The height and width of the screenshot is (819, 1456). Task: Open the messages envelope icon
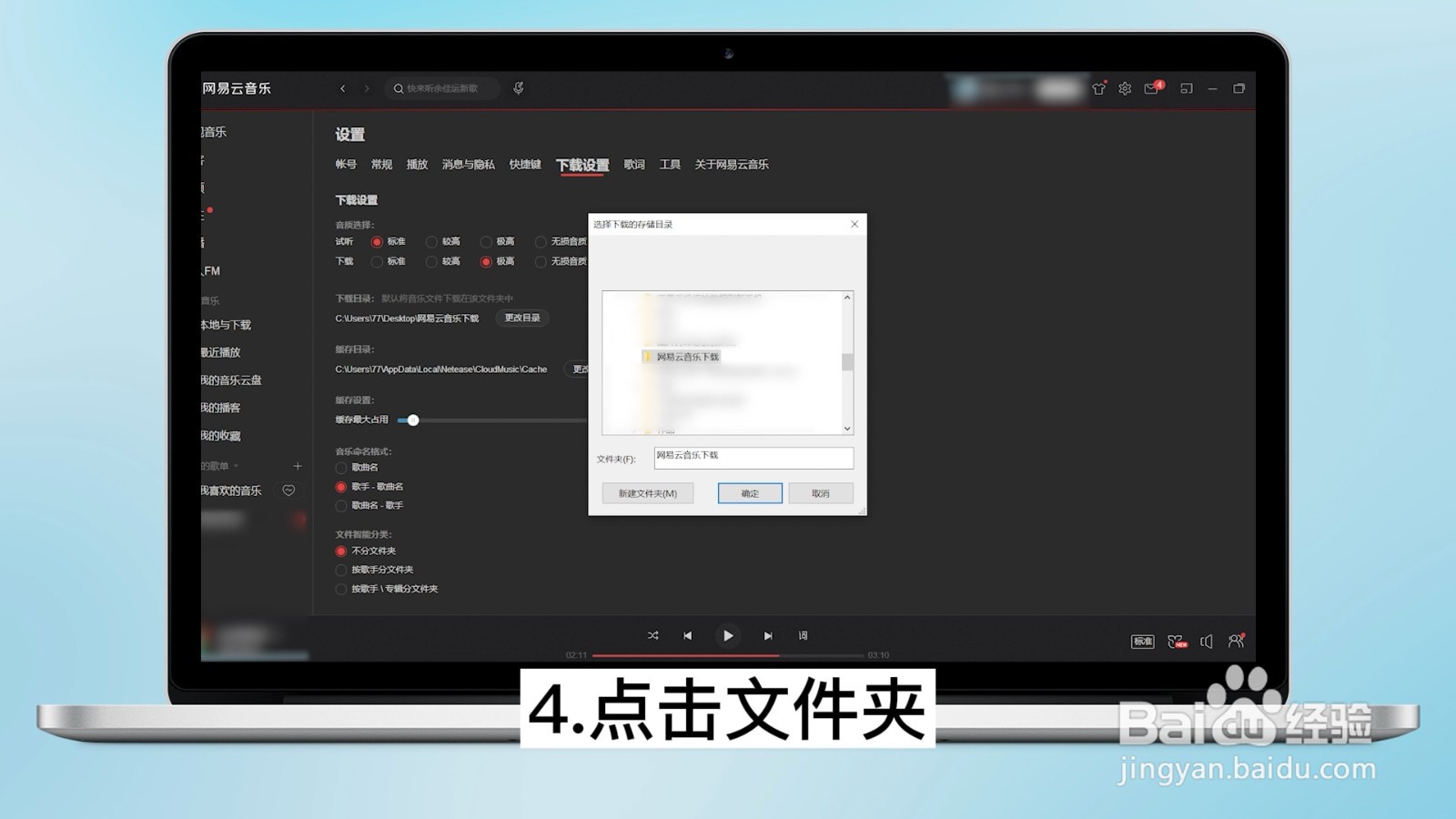(1152, 88)
